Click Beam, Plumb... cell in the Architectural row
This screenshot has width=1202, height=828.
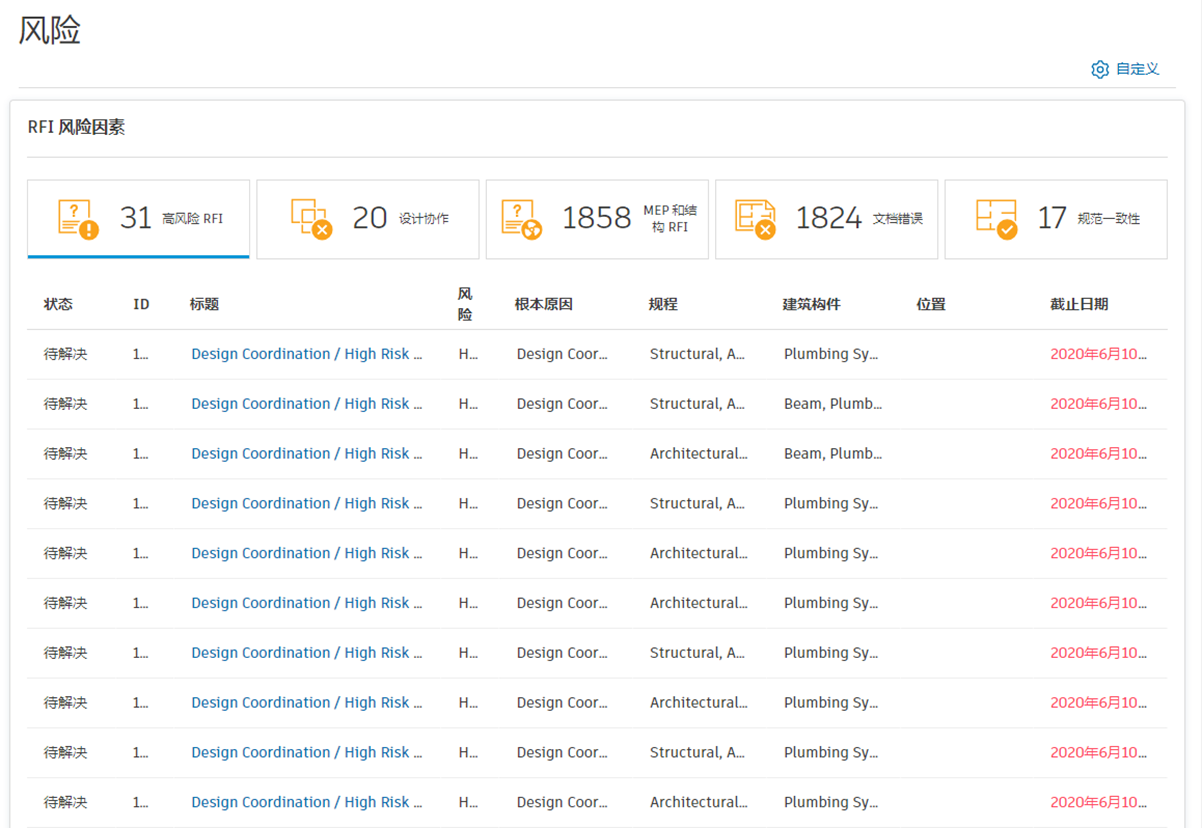click(833, 454)
